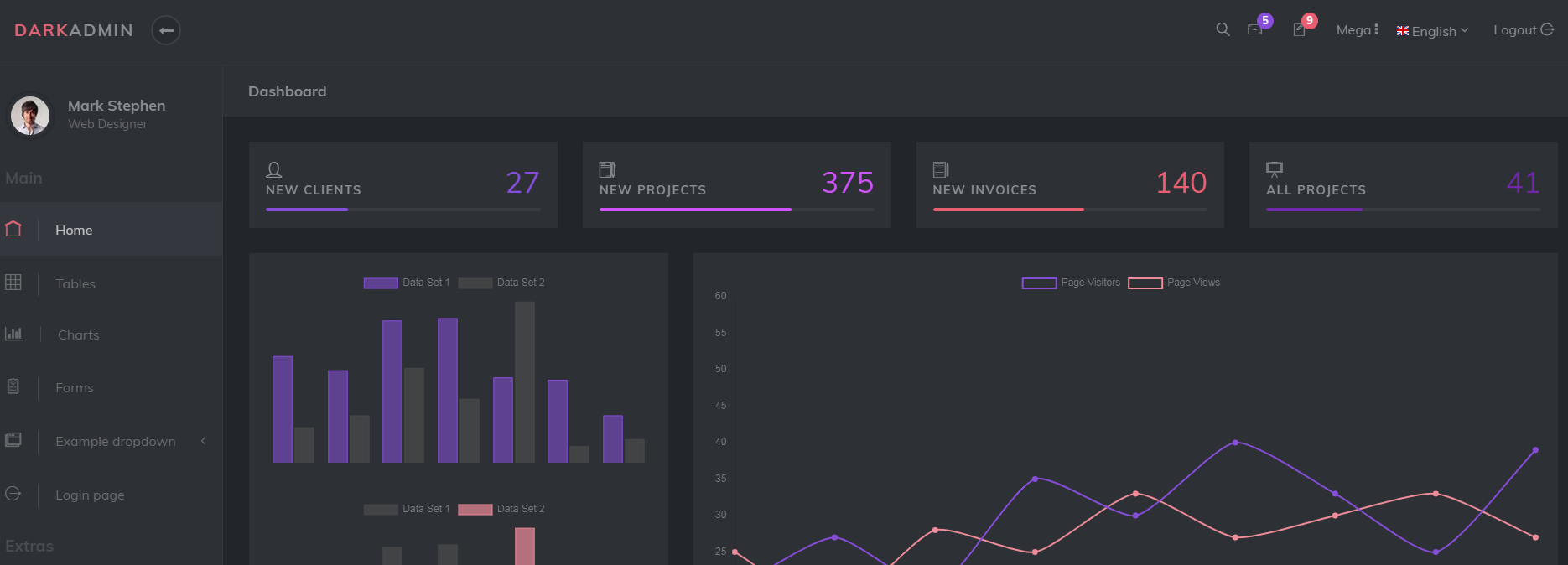Open the Mega menu

[x=1358, y=29]
